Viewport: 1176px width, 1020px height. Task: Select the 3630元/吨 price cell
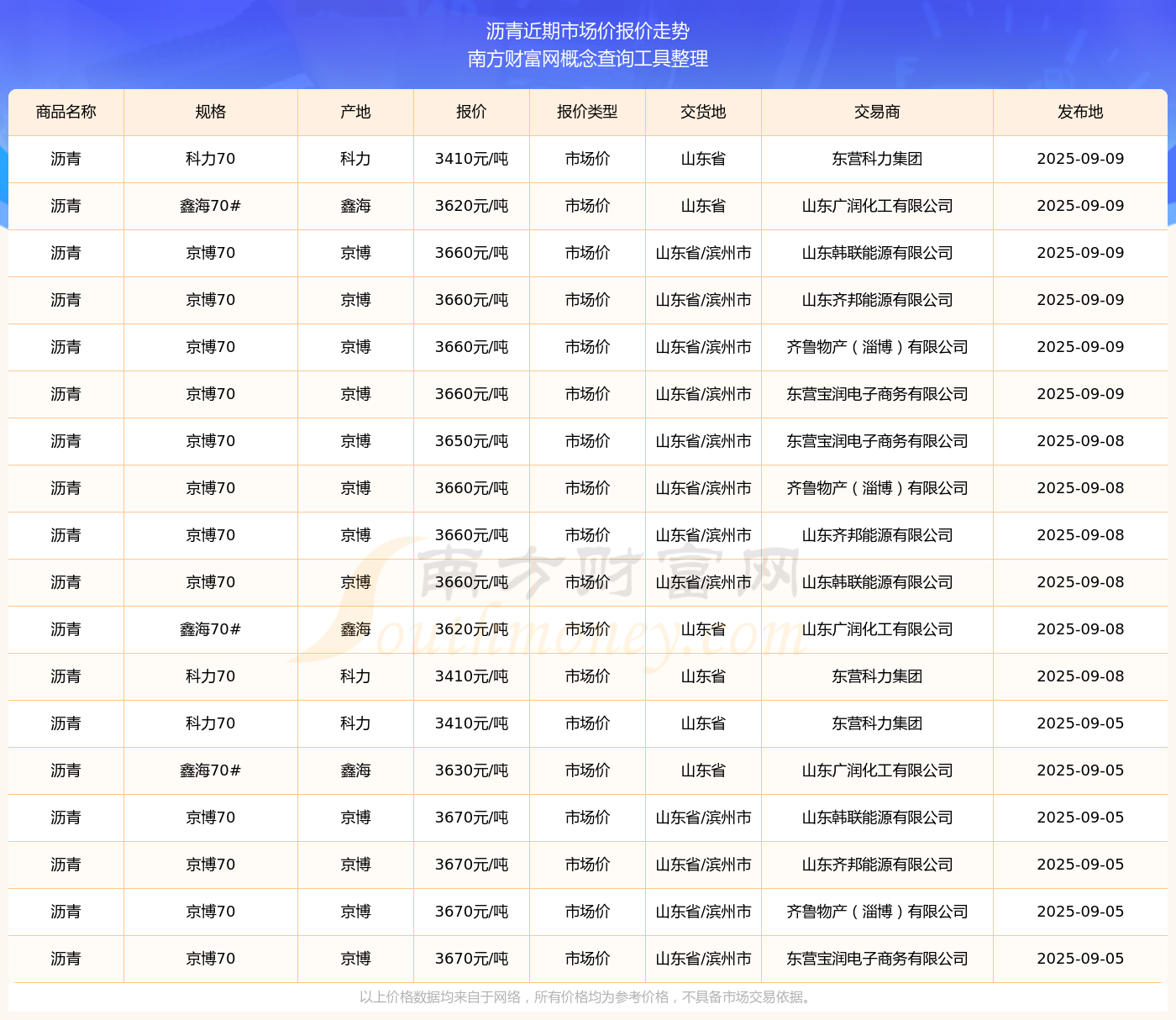[x=471, y=770]
